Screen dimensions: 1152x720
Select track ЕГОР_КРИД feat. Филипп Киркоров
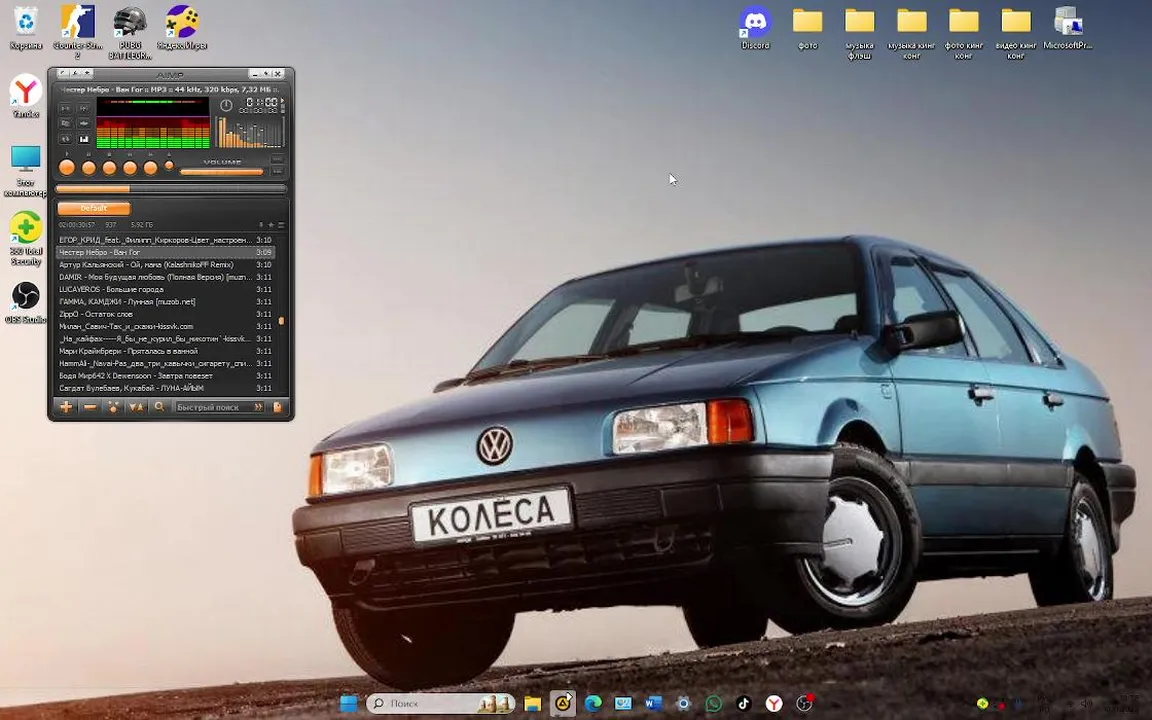click(x=165, y=240)
